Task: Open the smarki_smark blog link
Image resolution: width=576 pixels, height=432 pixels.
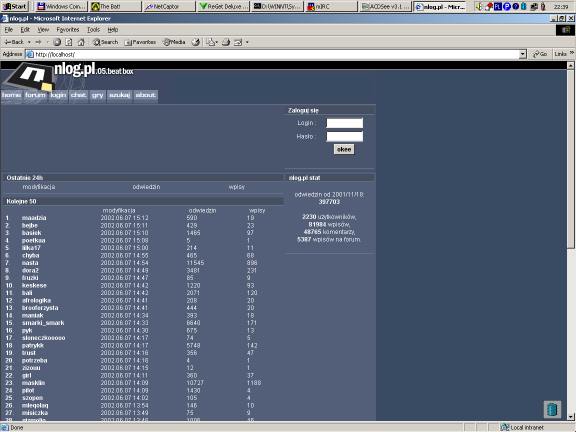Action: (43, 323)
